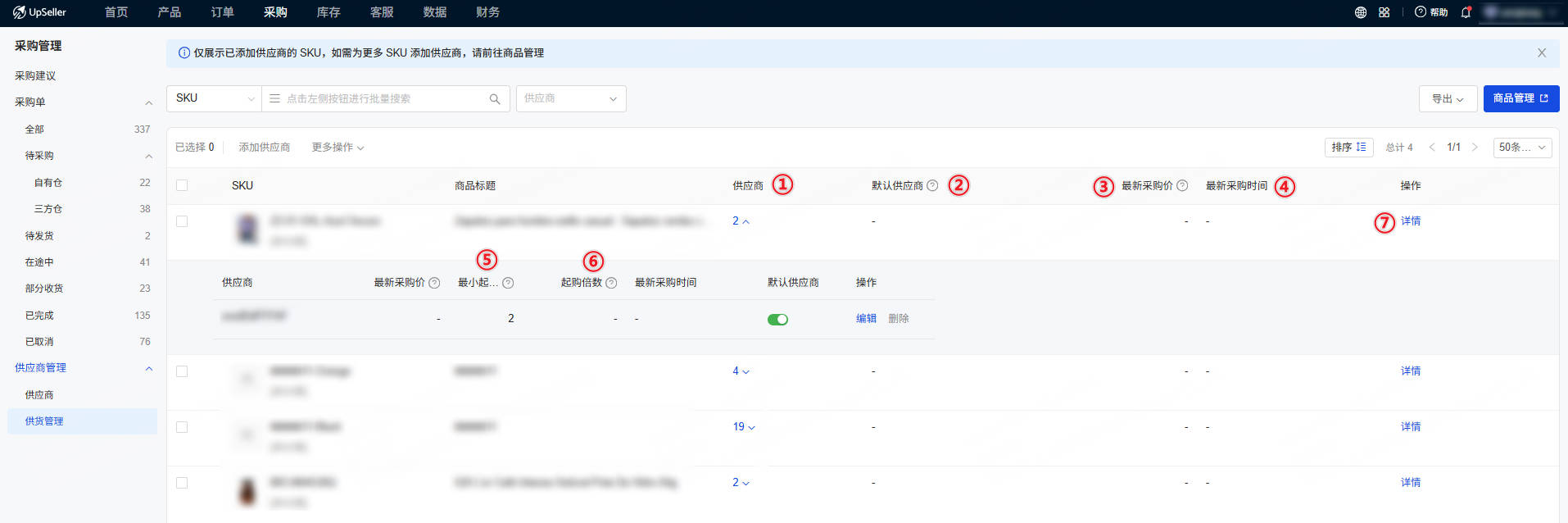The image size is (1568, 523).
Task: Open the 财务 top menu
Action: (x=488, y=12)
